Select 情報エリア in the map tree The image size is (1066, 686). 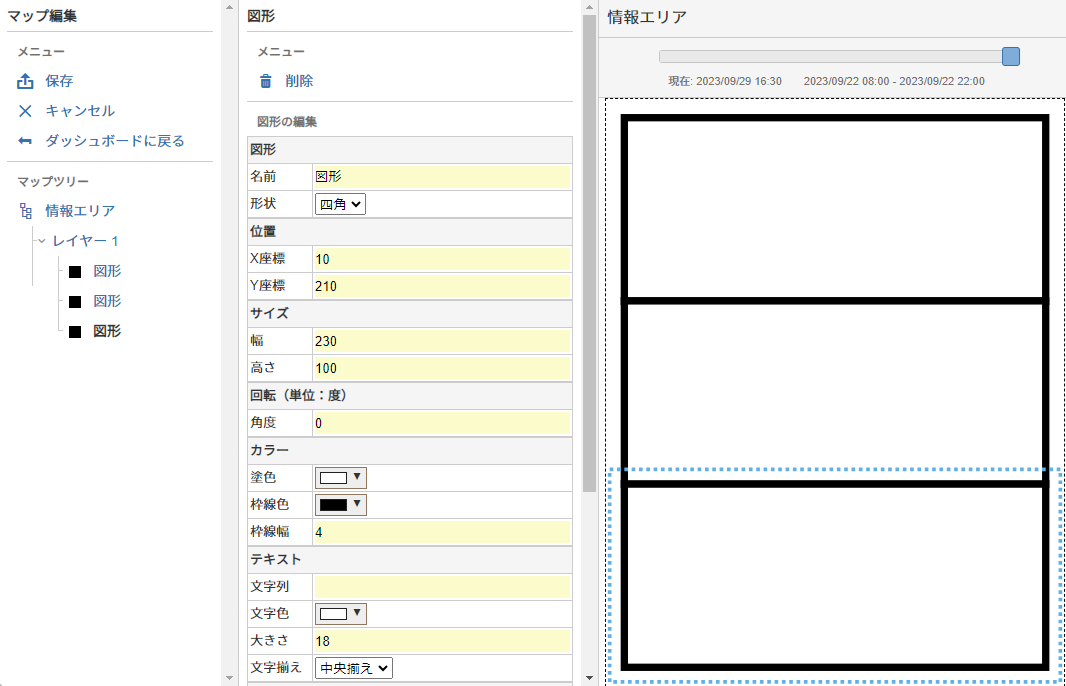(80, 211)
